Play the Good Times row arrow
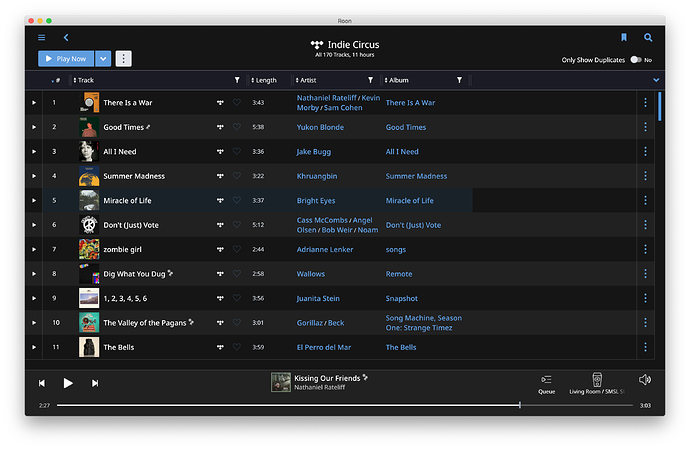The width and height of the screenshot is (690, 449). tap(34, 127)
